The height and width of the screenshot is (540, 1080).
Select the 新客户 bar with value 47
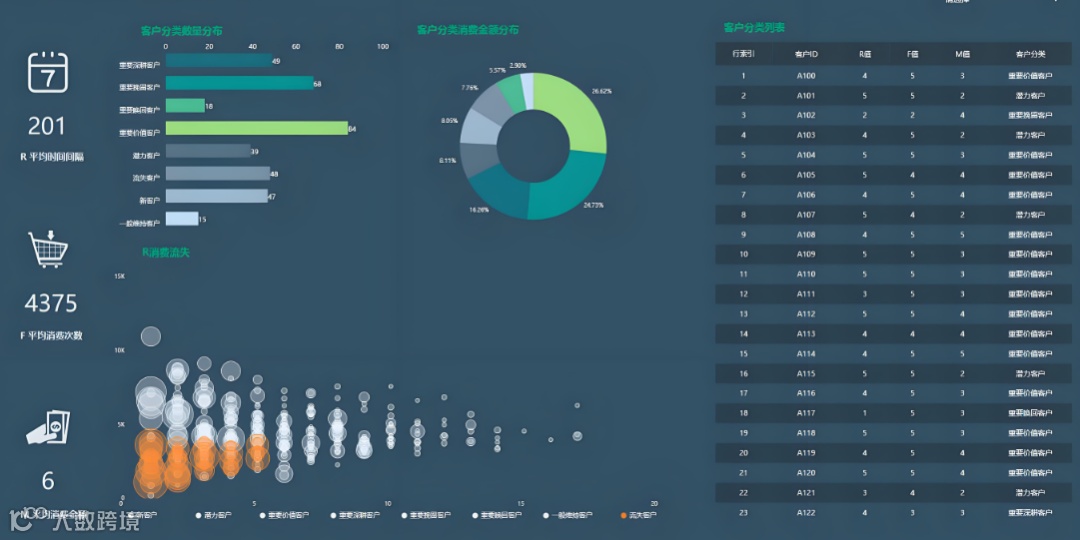216,196
